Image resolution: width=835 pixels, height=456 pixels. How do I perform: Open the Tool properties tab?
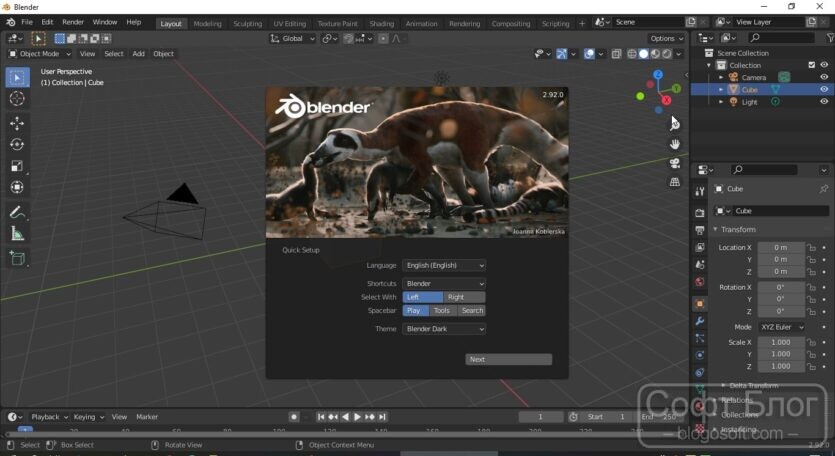click(700, 192)
